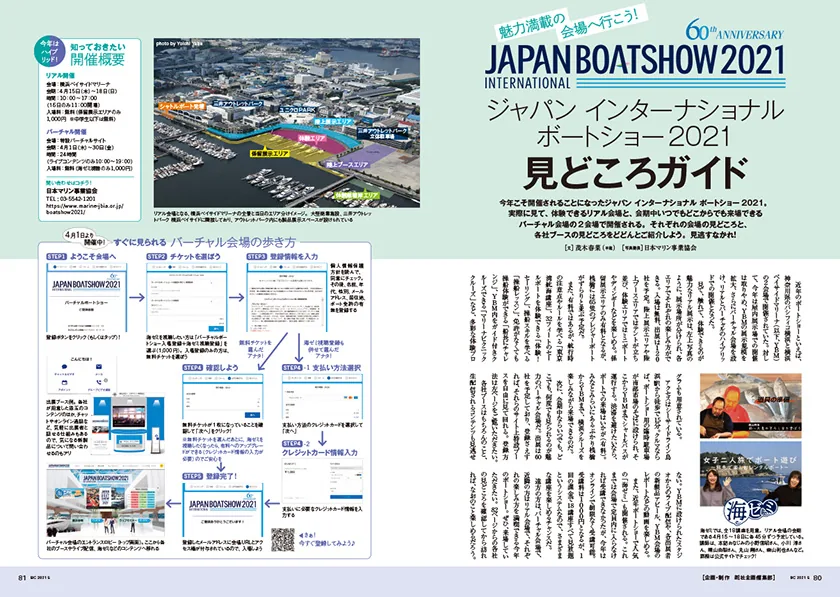Image resolution: width=840 pixels, height=597 pixels.
Task: Click the ボートショー2021 subtitle line
Action: [x=634, y=137]
